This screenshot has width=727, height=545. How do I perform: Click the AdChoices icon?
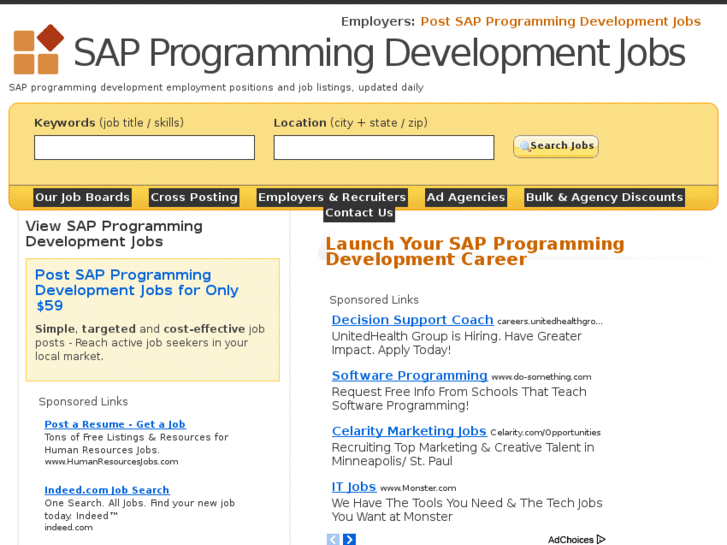coord(600,540)
